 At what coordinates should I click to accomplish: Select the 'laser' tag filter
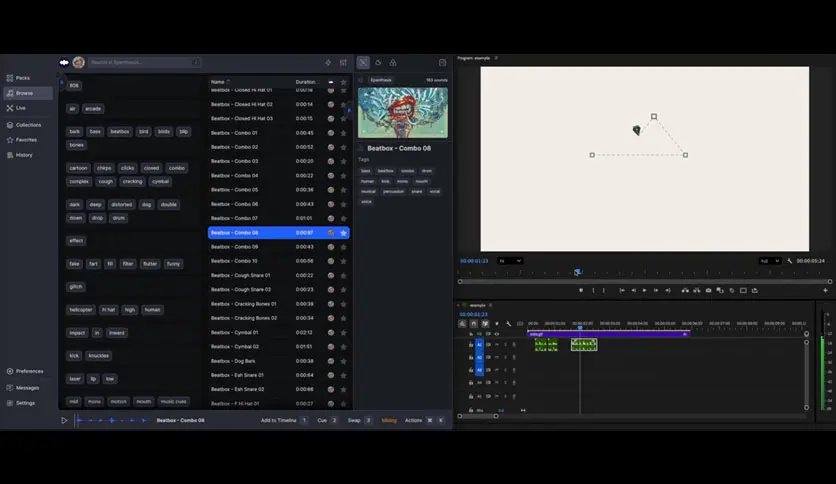(75, 379)
